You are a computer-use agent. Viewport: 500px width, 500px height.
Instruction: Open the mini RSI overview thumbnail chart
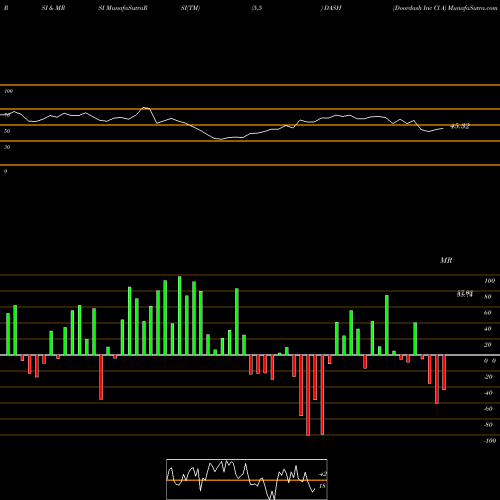pos(247,479)
